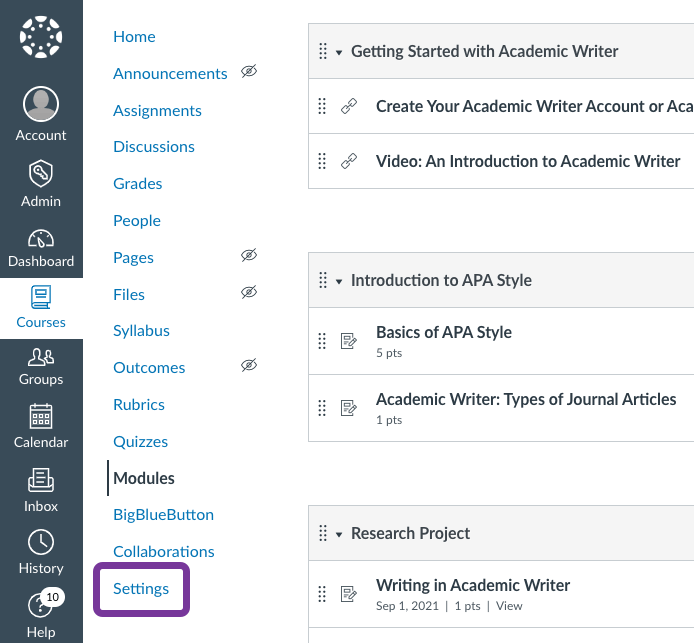Open the History clock icon

[41, 542]
